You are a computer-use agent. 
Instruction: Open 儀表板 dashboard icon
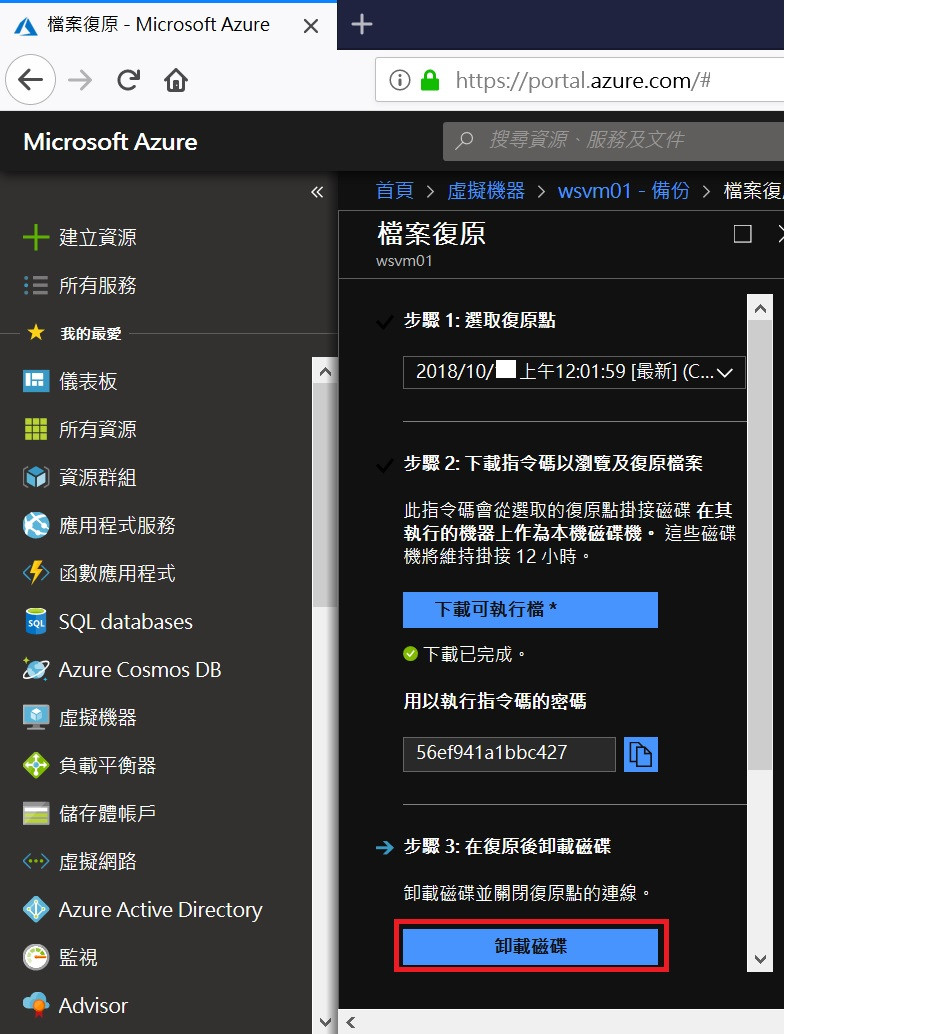click(36, 381)
